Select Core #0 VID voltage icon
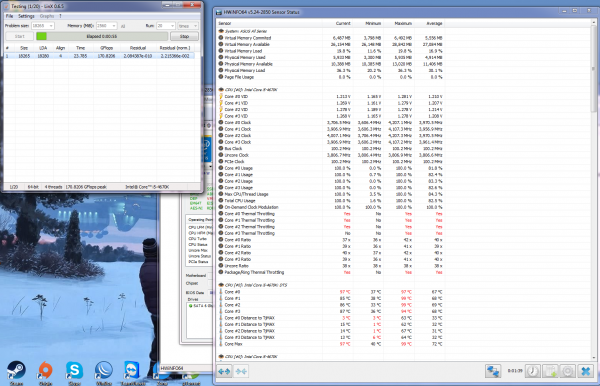Viewport: 600px width, 386px height. click(221, 96)
